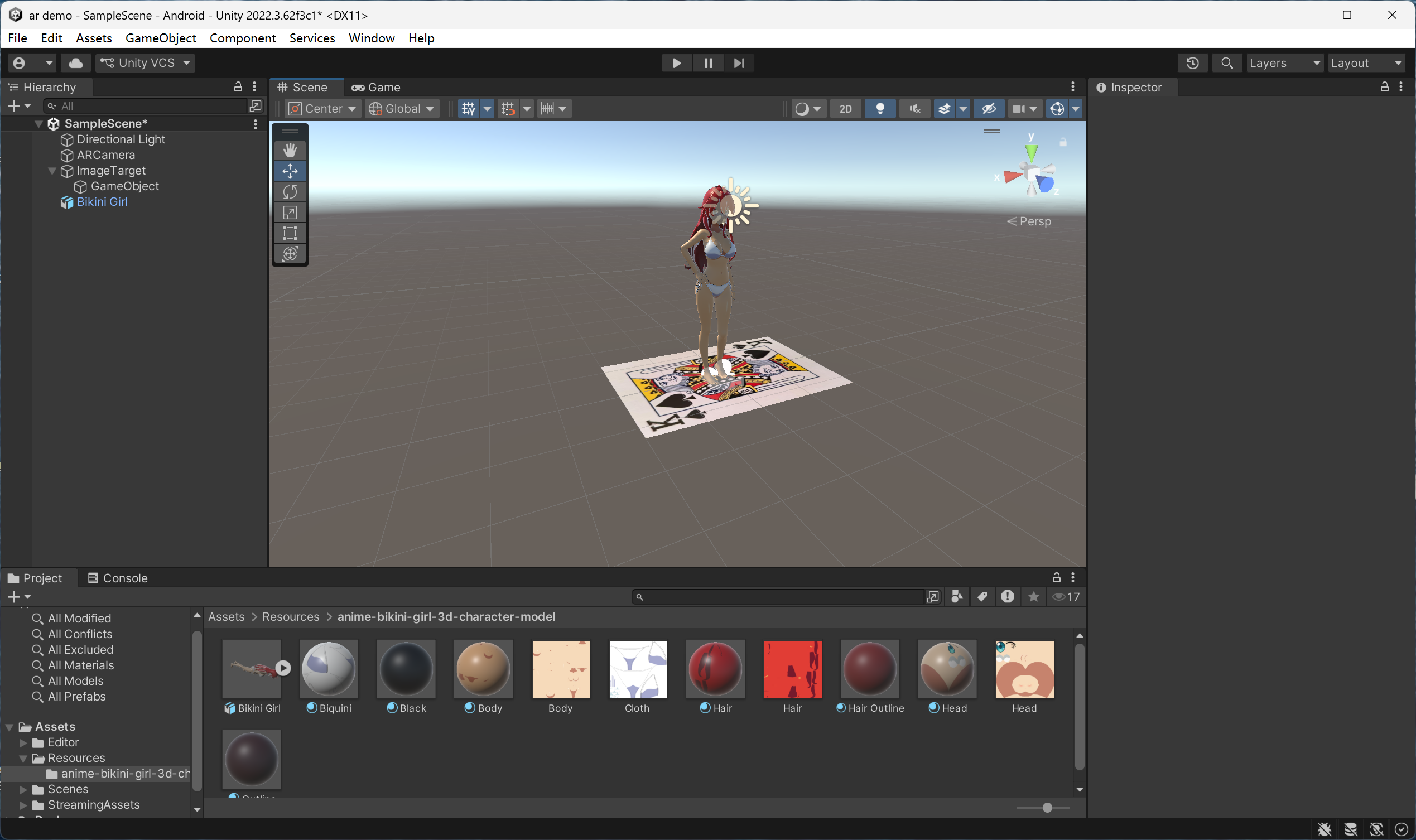Screen dimensions: 1416x840
Task: Toggle scene lighting on or off
Action: 880,109
